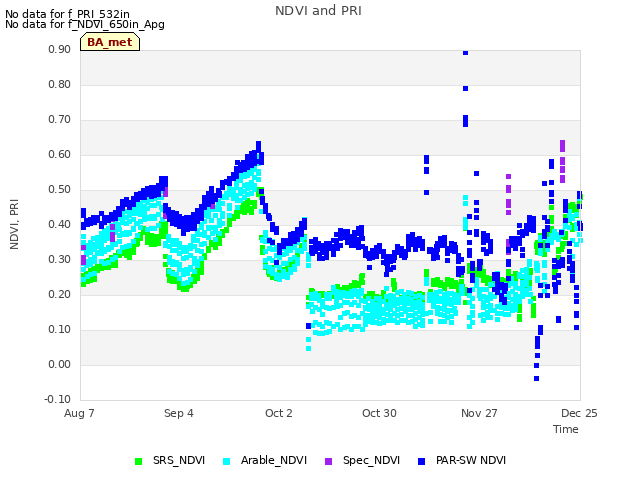Click the 'No data for f_PRI_532in' message
640x480 pixels.
(67, 14)
